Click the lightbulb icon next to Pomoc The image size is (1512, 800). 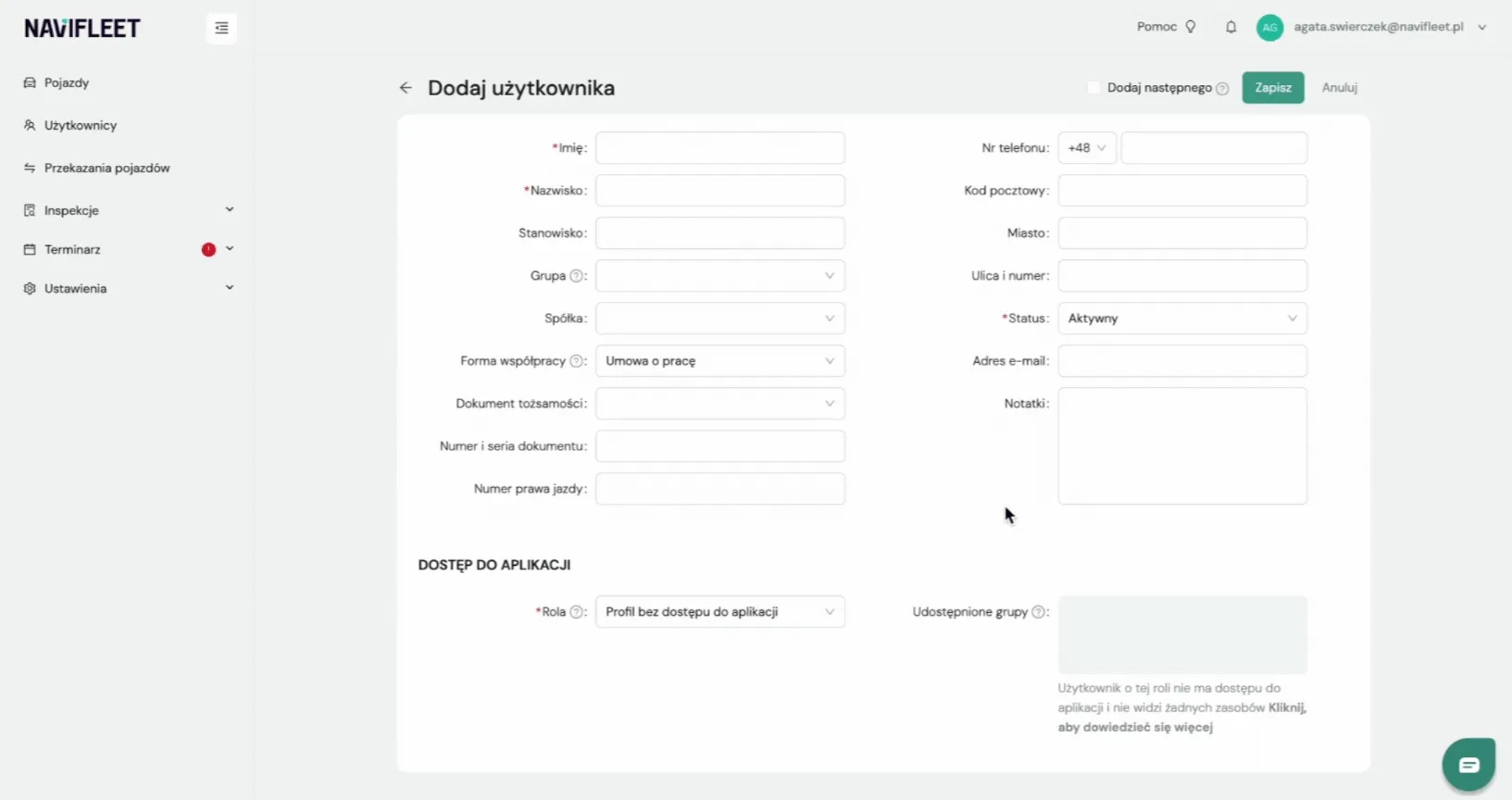1191,27
